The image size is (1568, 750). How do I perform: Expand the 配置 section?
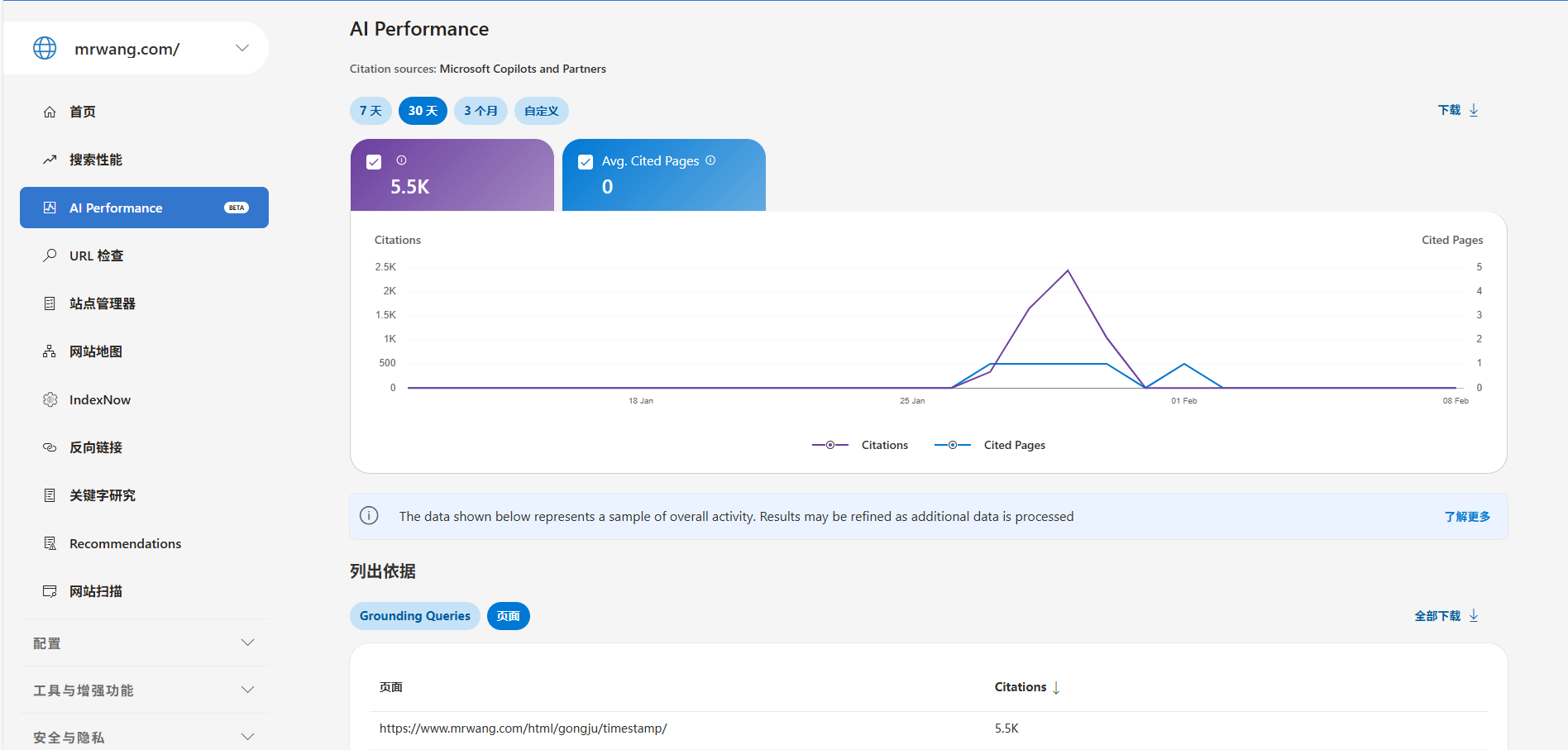pyautogui.click(x=247, y=643)
